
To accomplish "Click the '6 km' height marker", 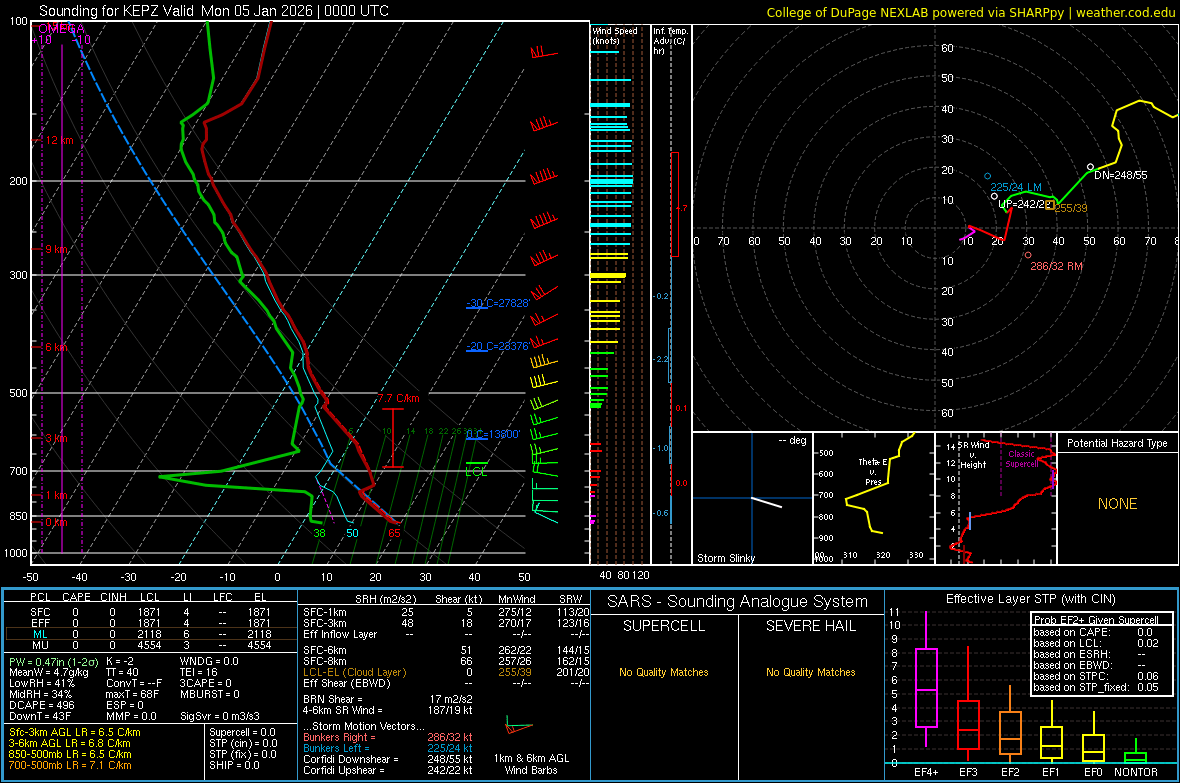I will [56, 347].
